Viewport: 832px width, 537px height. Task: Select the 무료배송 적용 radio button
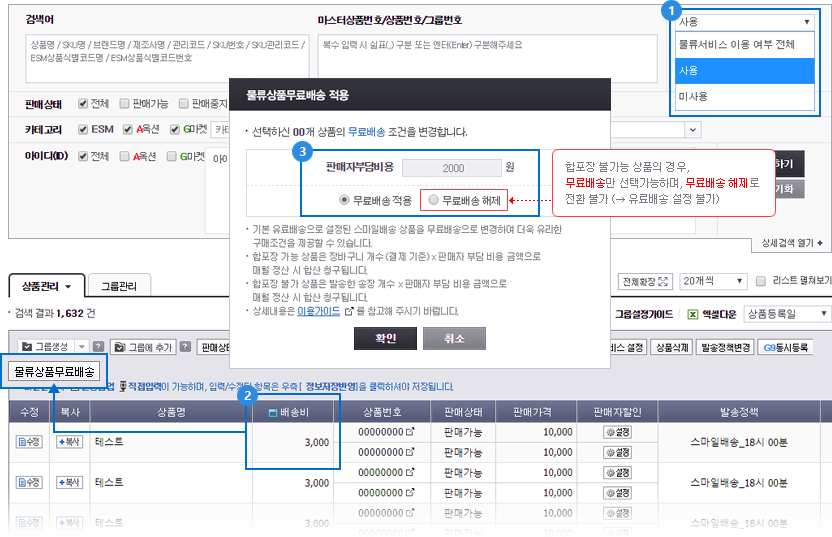coord(345,200)
